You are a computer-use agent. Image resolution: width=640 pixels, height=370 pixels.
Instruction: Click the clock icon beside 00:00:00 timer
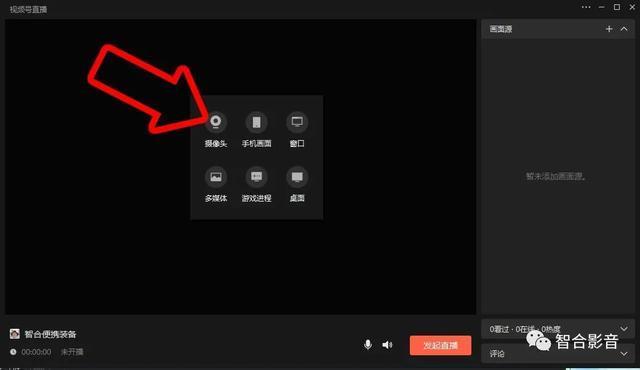13,352
